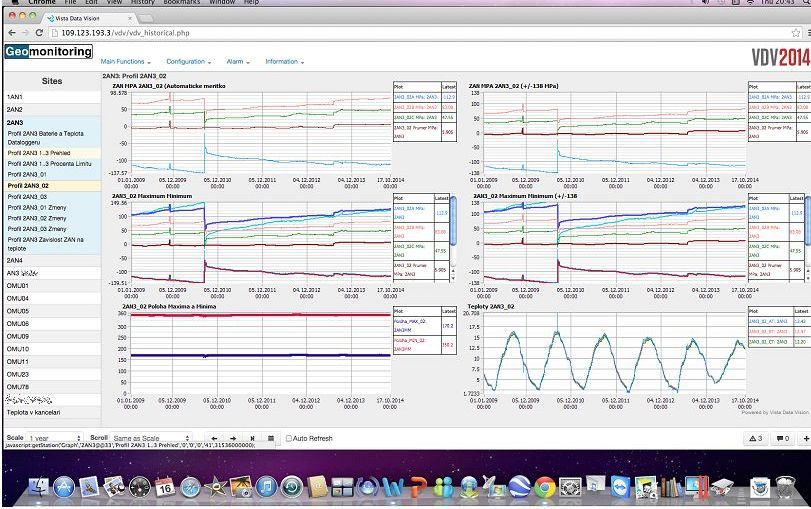811x509 pixels.
Task: Bookmark this page with the star icon
Action: (x=795, y=33)
